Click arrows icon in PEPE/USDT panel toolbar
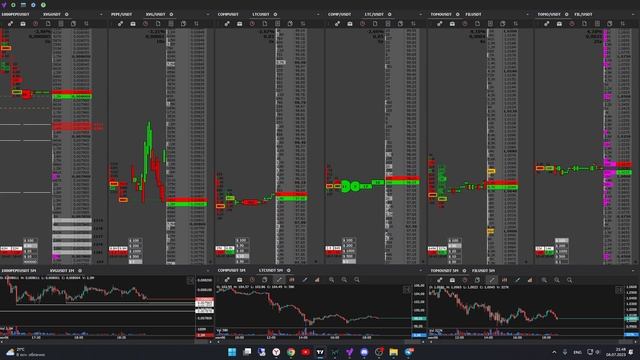The image size is (640, 360). pos(196,24)
